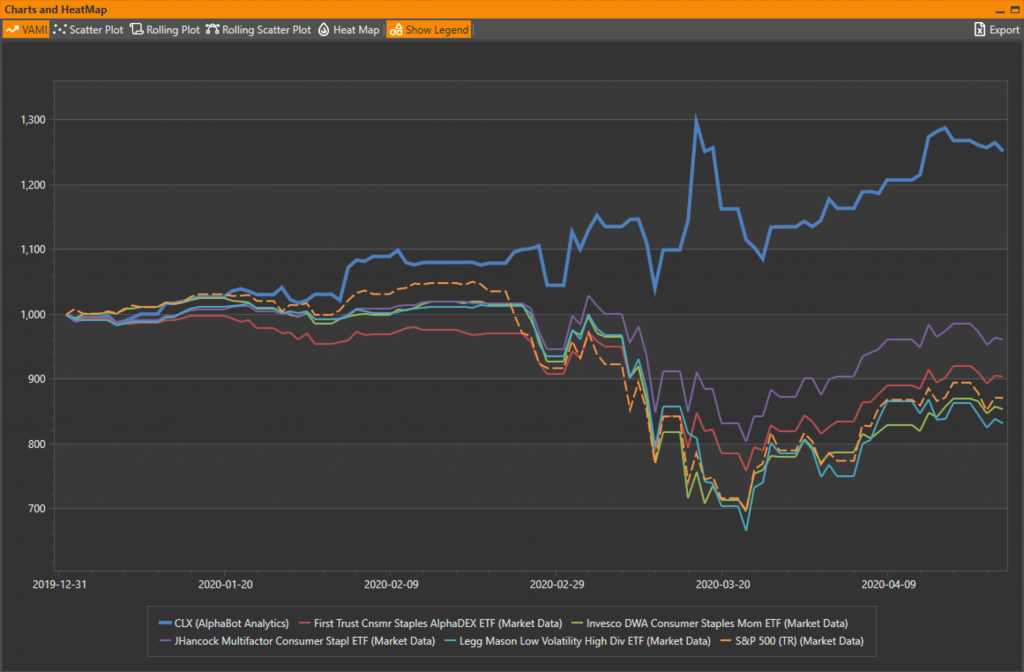Switch to the VAMI chart view
The height and width of the screenshot is (672, 1024).
tap(26, 30)
